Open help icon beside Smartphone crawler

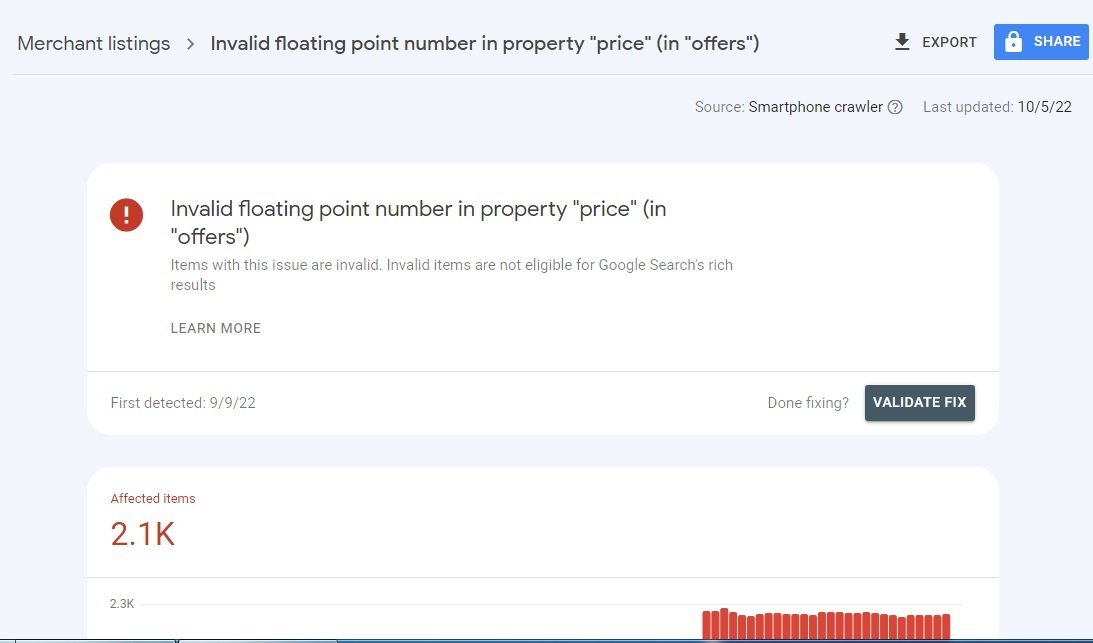point(895,107)
